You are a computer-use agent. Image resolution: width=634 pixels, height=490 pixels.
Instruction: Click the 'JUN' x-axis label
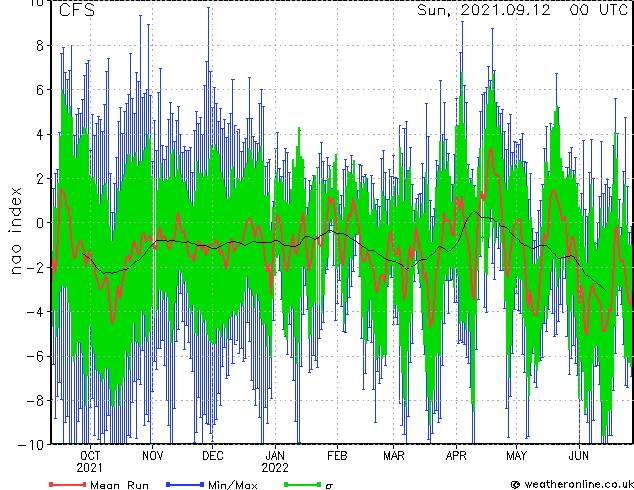(579, 456)
